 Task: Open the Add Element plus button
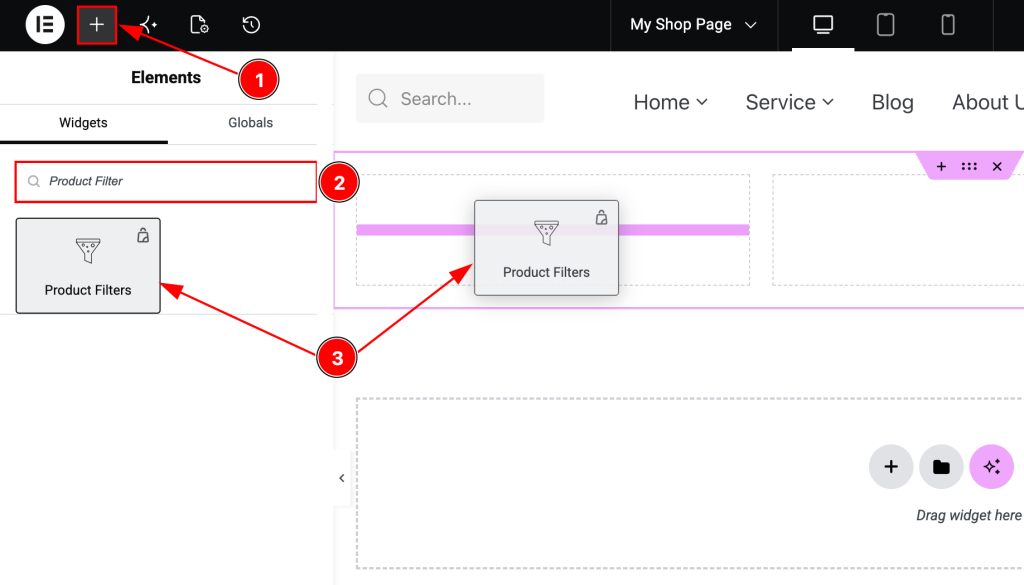click(x=97, y=25)
